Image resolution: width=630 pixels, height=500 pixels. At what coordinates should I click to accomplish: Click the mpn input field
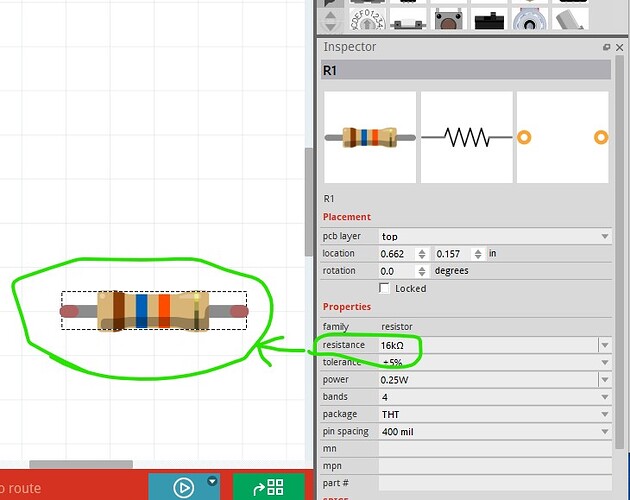coord(493,466)
